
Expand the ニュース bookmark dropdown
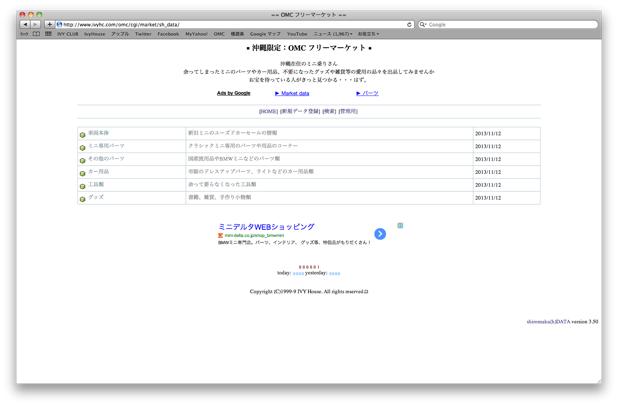point(333,34)
